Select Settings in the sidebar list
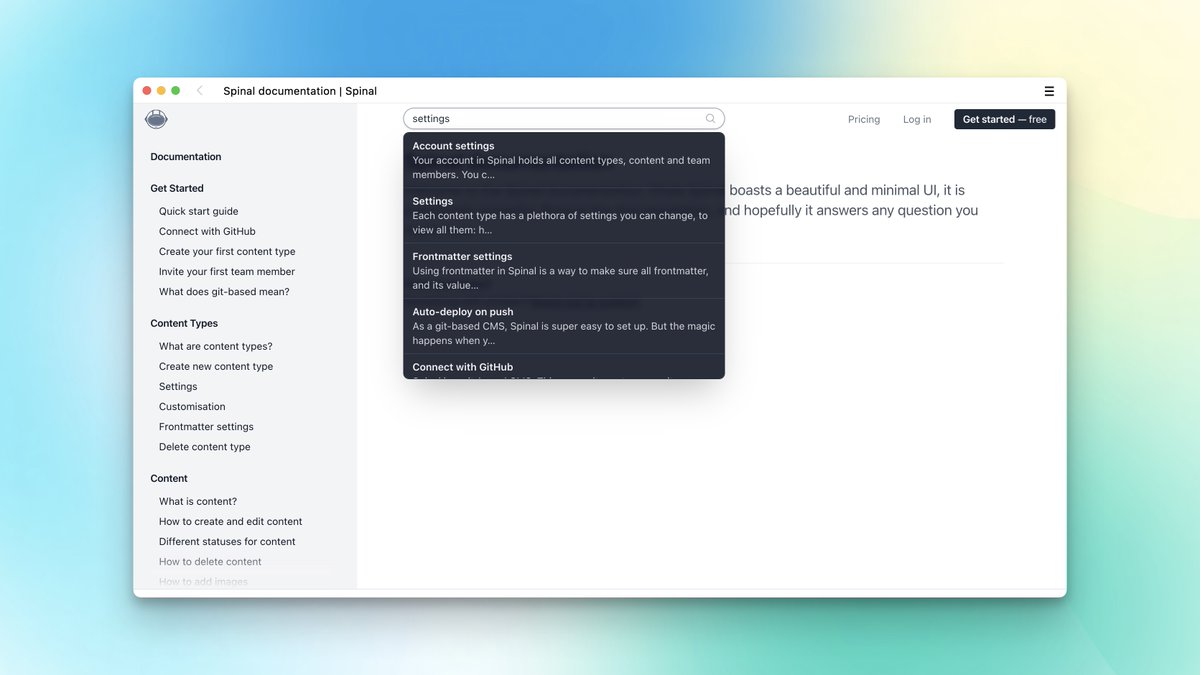This screenshot has width=1200, height=675. coord(178,386)
